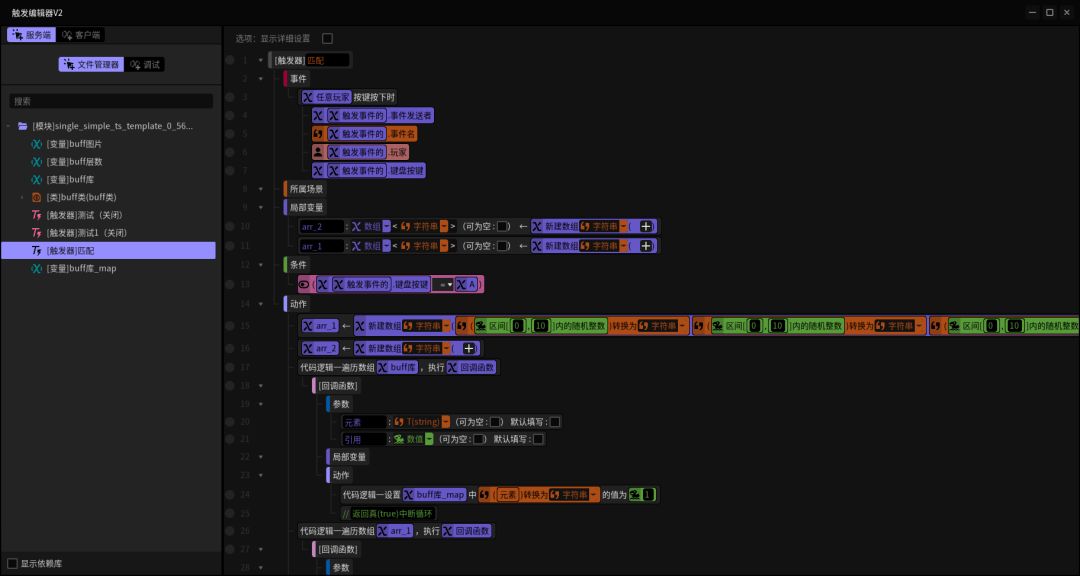The width and height of the screenshot is (1080, 576).
Task: Click the player icon before 触发事件的.玩家
Action: (x=318, y=152)
